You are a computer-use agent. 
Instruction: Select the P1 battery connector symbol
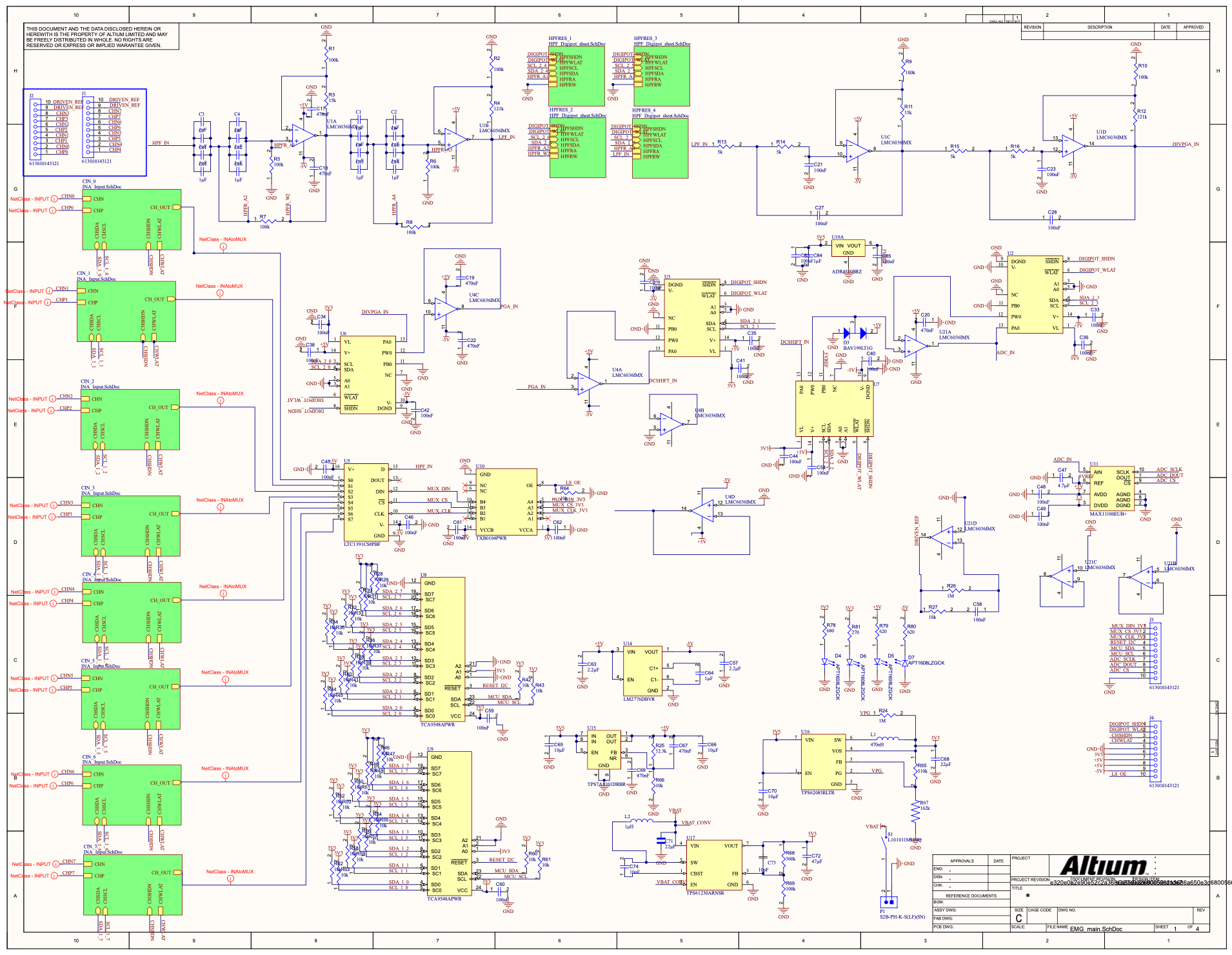[889, 901]
